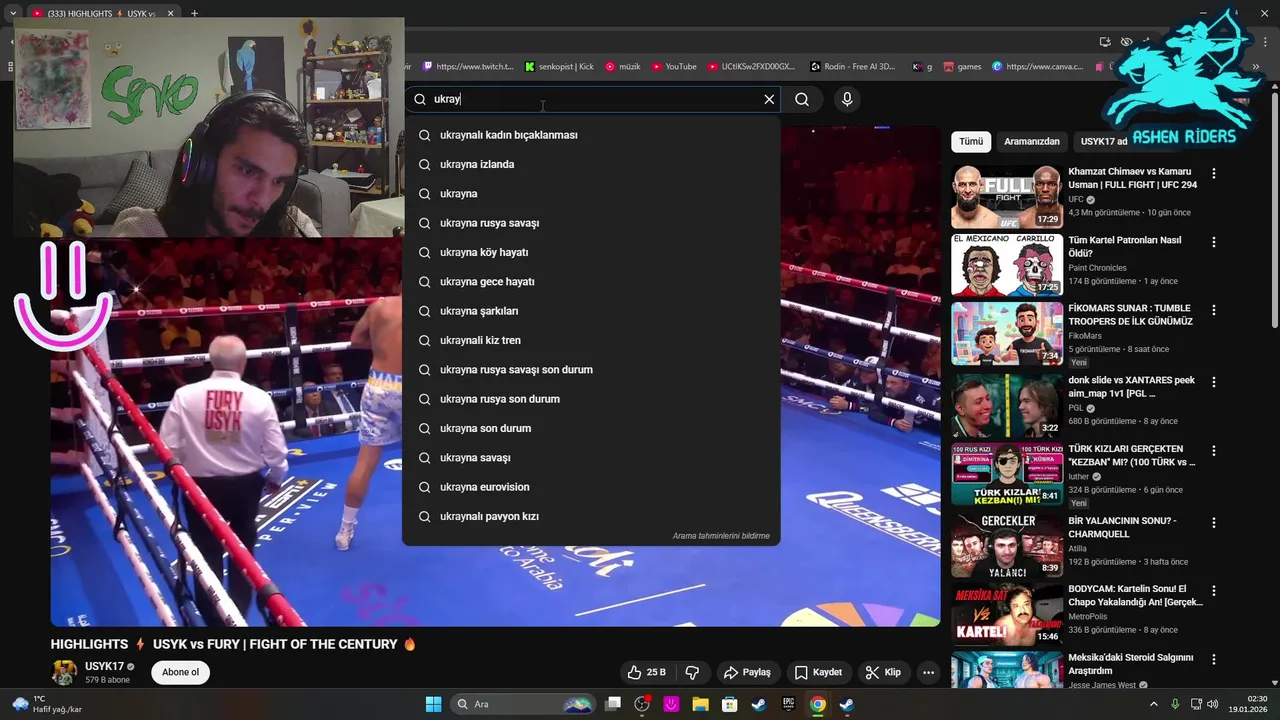Select suggestion 'ukrayna rusya savaşı'
The width and height of the screenshot is (1280, 720).
click(x=591, y=223)
